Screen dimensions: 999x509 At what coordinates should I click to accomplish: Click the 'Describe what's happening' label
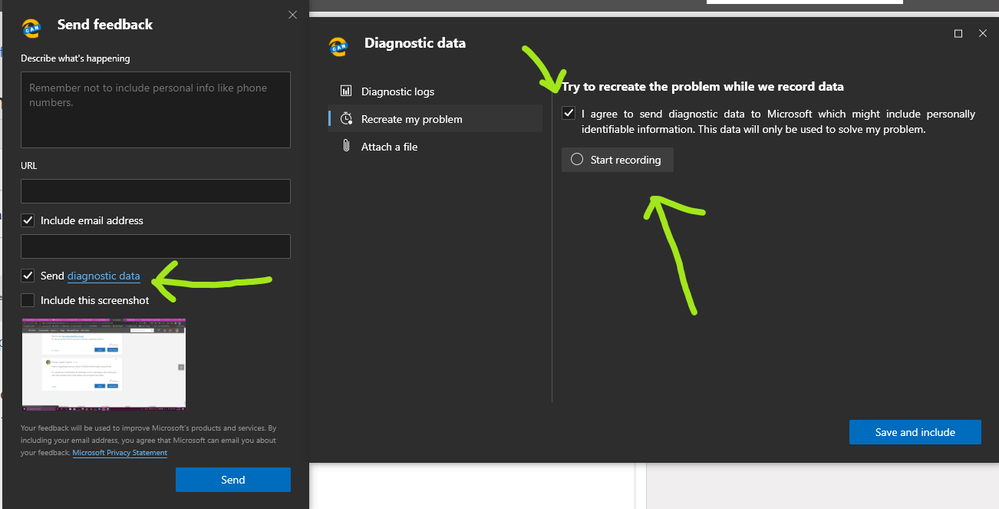[x=75, y=58]
